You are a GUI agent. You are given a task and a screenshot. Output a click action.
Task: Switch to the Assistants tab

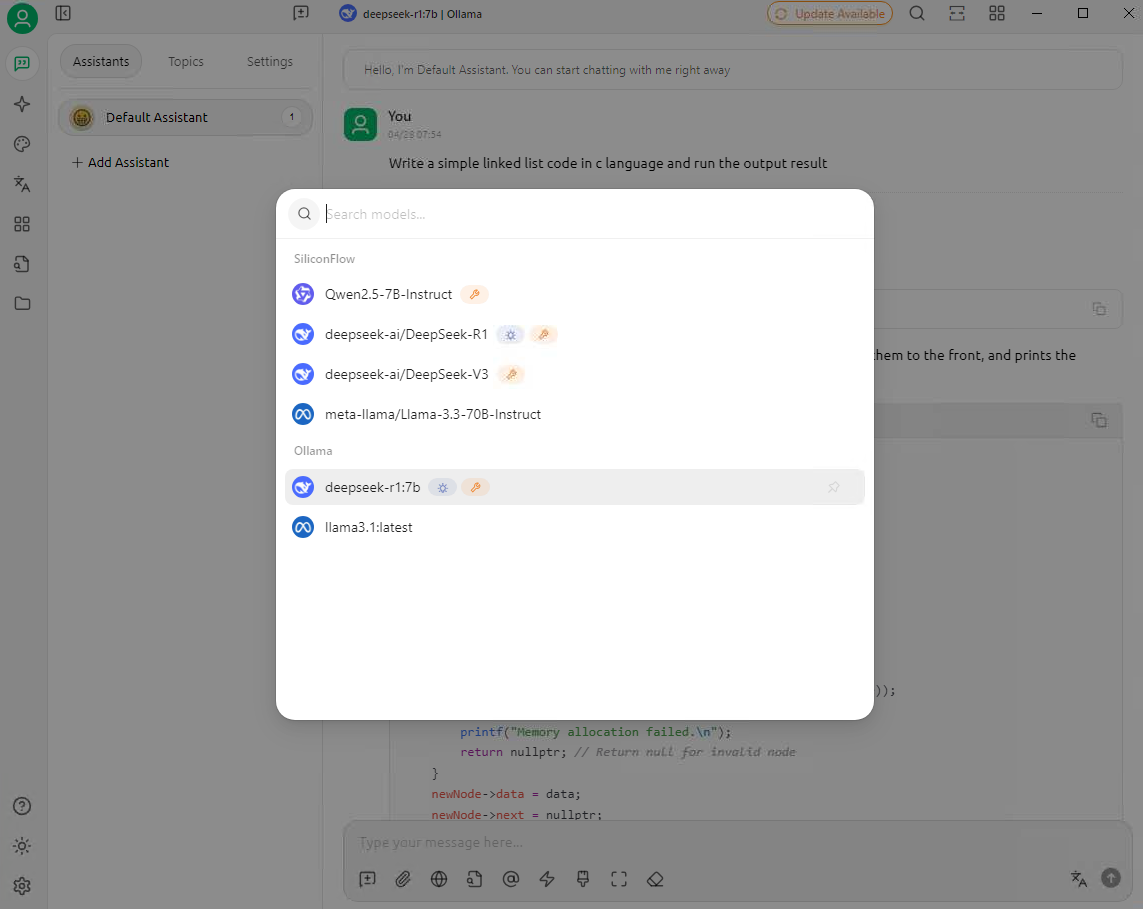pos(101,61)
